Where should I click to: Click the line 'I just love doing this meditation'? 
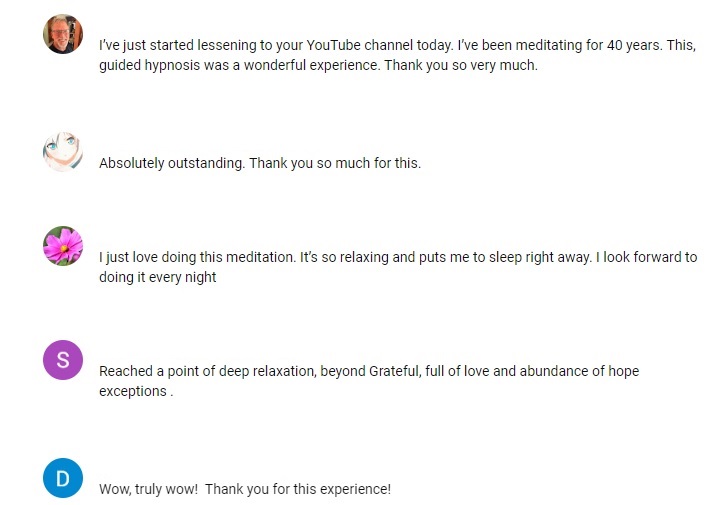coord(398,257)
